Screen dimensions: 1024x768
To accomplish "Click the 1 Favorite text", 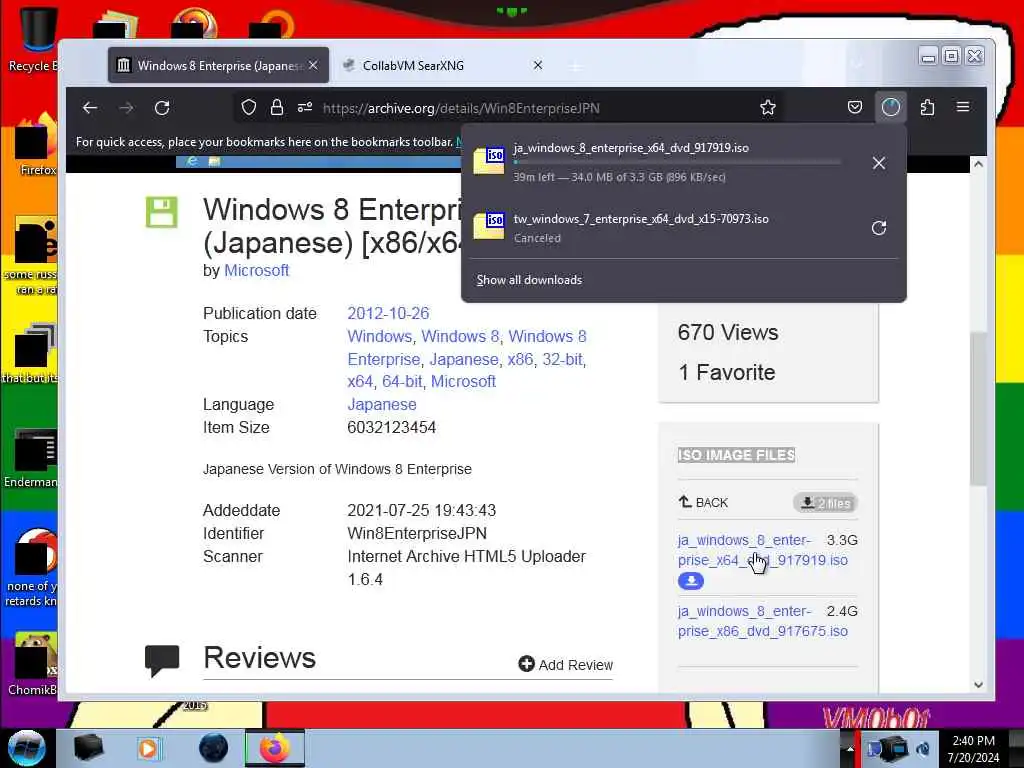I will [x=727, y=372].
